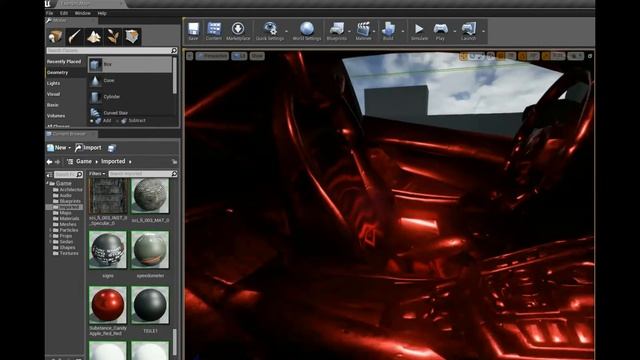640x360 pixels.
Task: Select the translate gizmo tool in viewport
Action: tap(464, 56)
